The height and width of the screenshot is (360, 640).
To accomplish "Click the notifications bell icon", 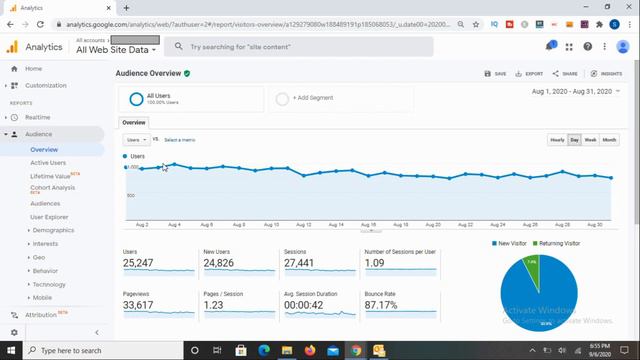I will click(x=549, y=47).
